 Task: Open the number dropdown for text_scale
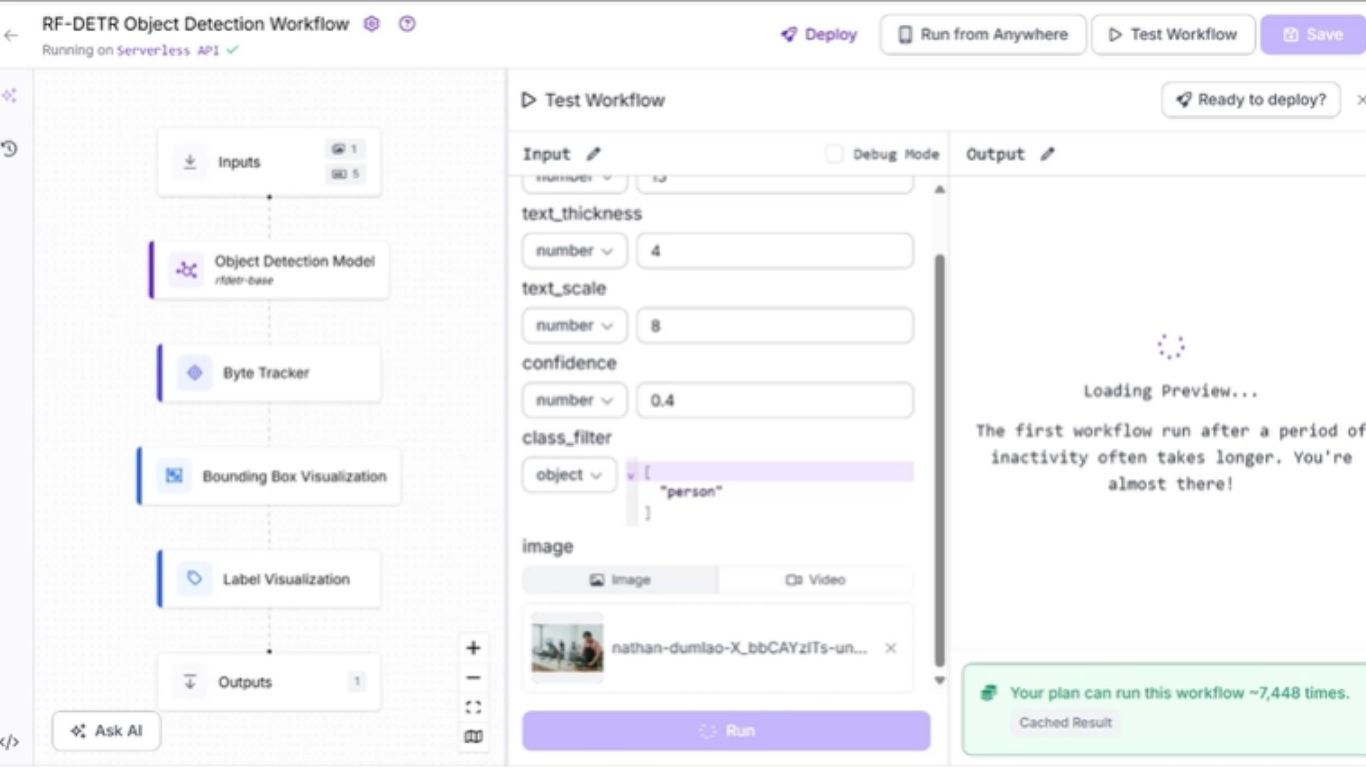click(x=574, y=324)
